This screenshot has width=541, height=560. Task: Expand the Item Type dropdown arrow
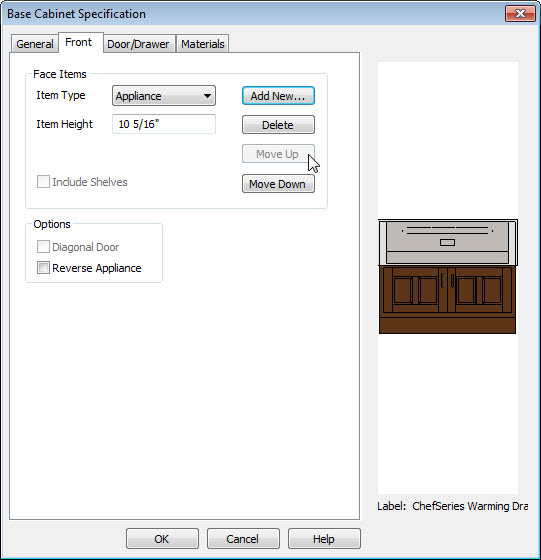click(207, 96)
